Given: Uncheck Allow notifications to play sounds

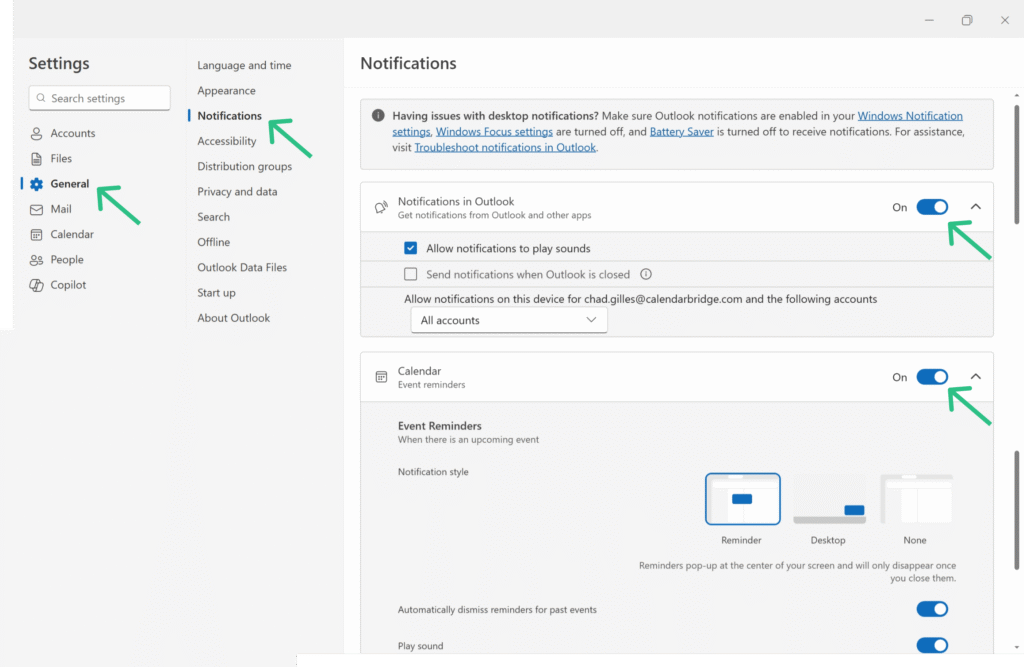Looking at the screenshot, I should point(410,248).
